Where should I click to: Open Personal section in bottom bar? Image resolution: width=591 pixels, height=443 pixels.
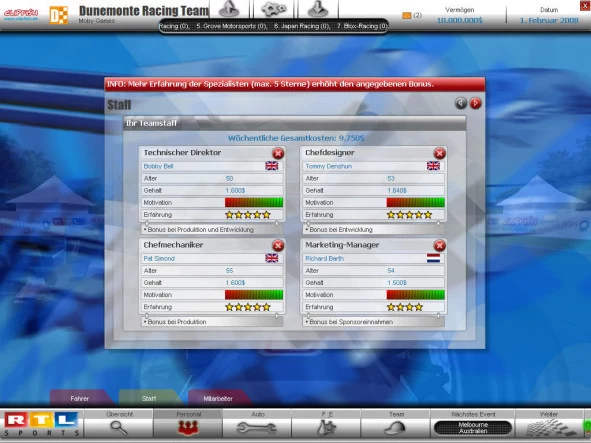click(x=188, y=423)
